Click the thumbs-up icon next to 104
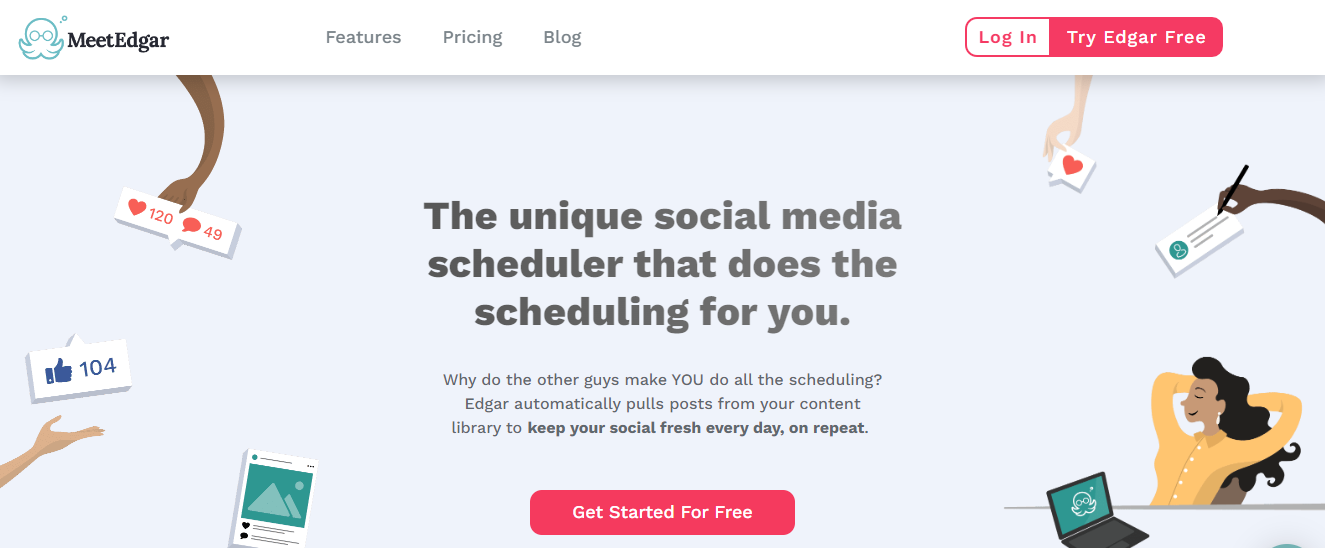This screenshot has width=1325, height=548. click(x=59, y=373)
